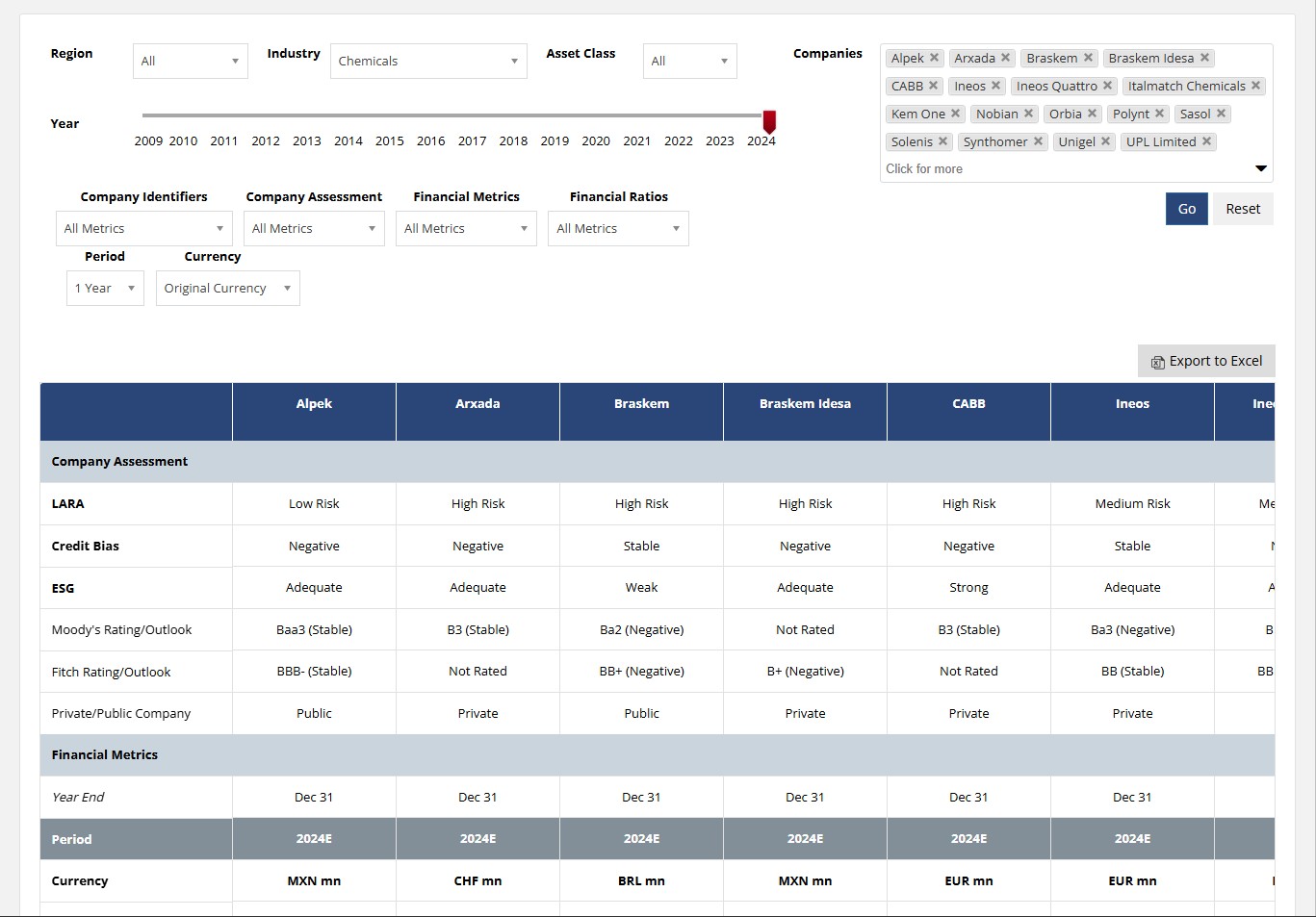
Task: Select year 2015 on the slider
Action: coord(390,140)
